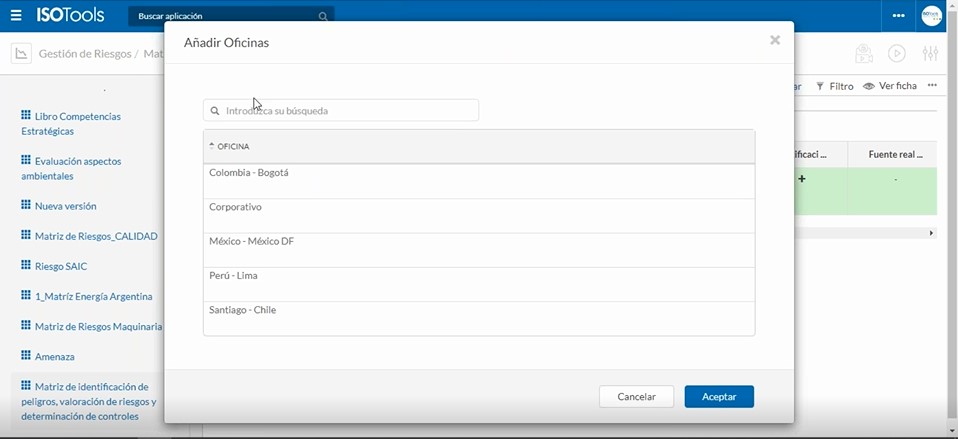Viewport: 958px width, 439px height.
Task: Toggle Ver ficha eye view
Action: (x=890, y=86)
